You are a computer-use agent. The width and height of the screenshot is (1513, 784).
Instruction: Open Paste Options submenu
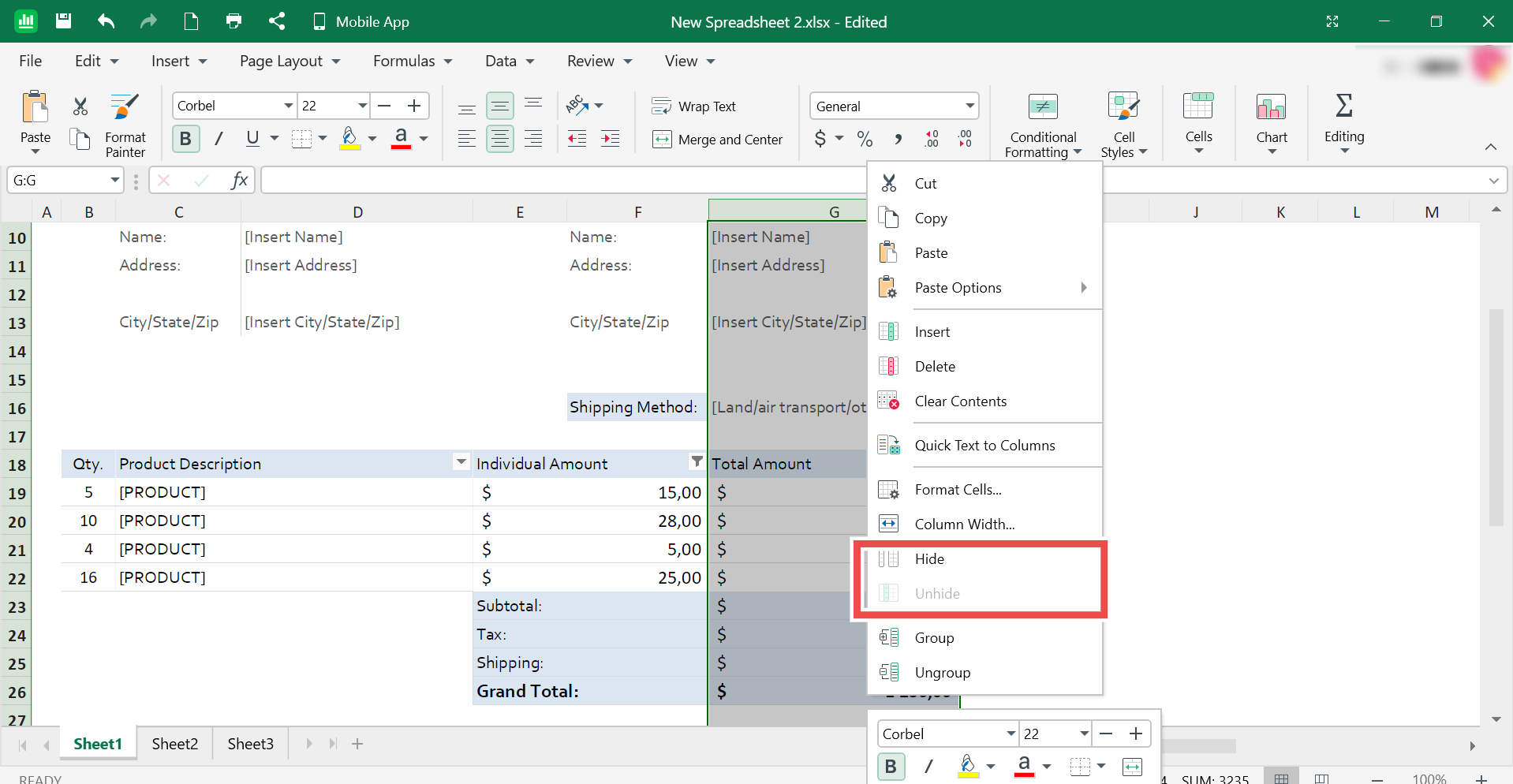tap(984, 288)
